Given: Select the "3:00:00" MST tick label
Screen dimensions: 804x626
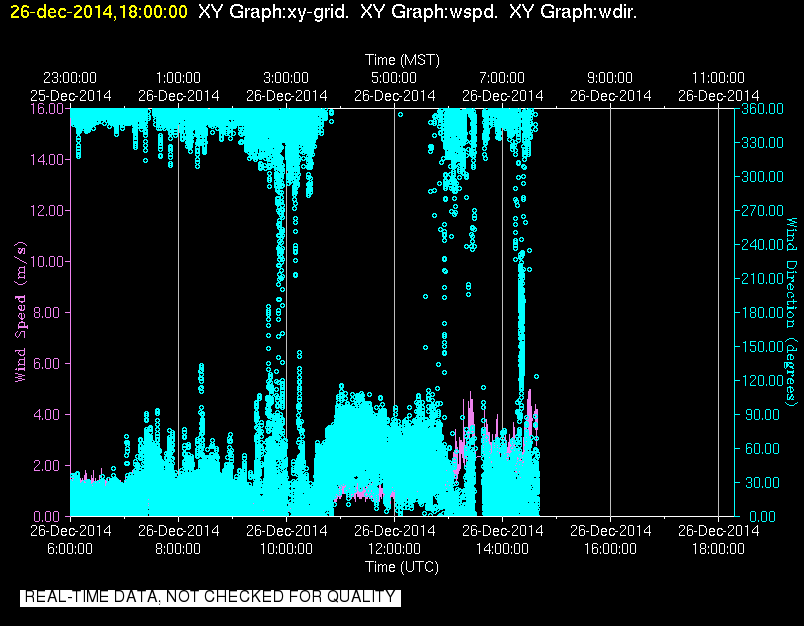Looking at the screenshot, I should (286, 78).
